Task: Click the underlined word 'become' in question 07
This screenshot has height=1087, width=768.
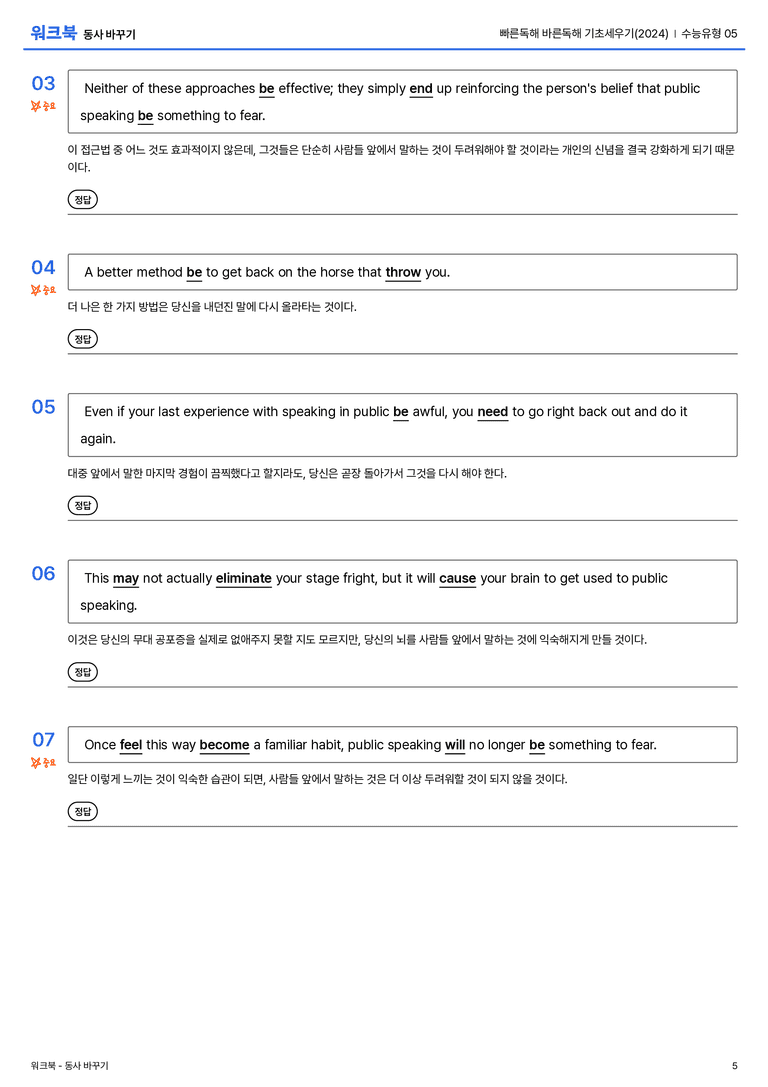Action: point(225,745)
